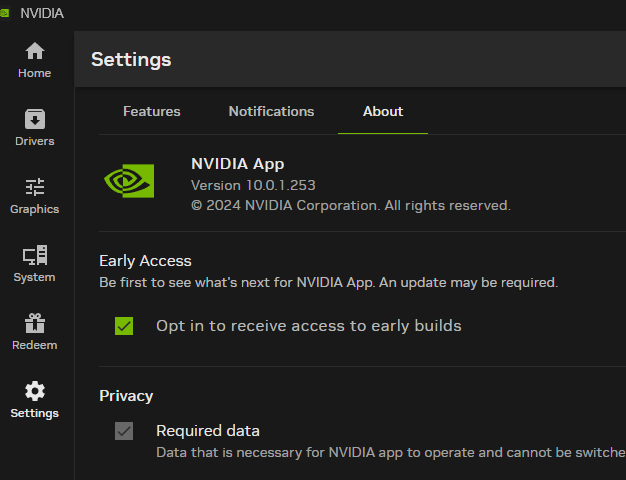Switch to the Features tab
626x480 pixels.
pyautogui.click(x=152, y=111)
